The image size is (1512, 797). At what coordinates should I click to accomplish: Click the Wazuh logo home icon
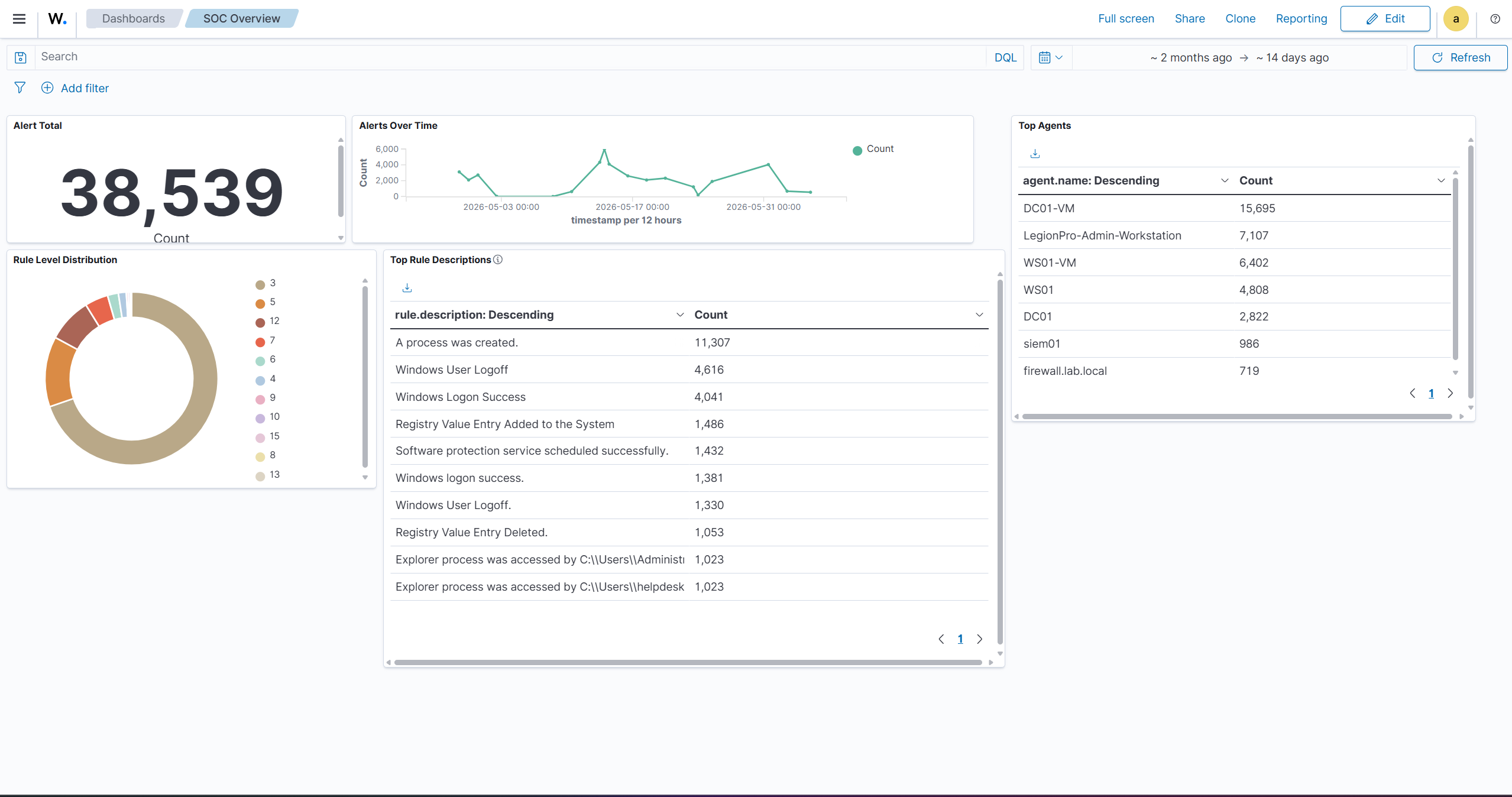coord(57,19)
